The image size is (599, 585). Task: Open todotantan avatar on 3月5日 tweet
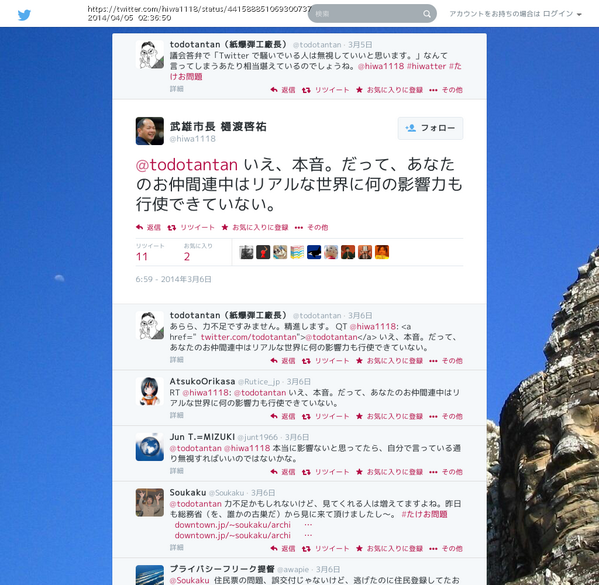coord(150,55)
